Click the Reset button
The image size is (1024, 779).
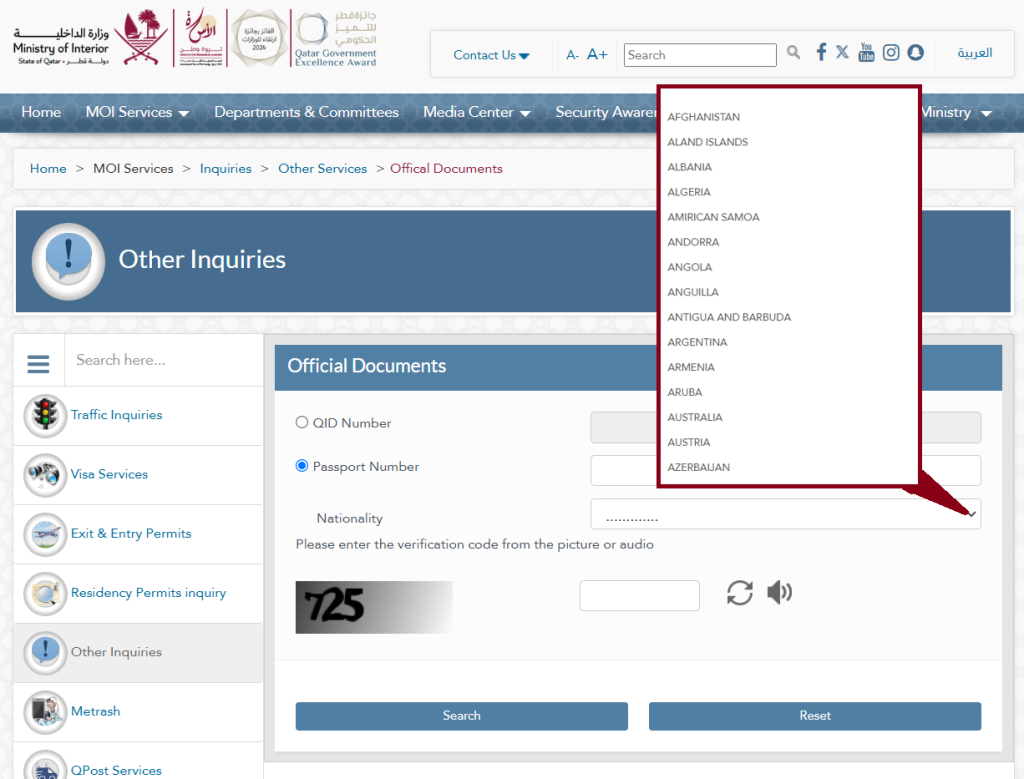coord(815,716)
